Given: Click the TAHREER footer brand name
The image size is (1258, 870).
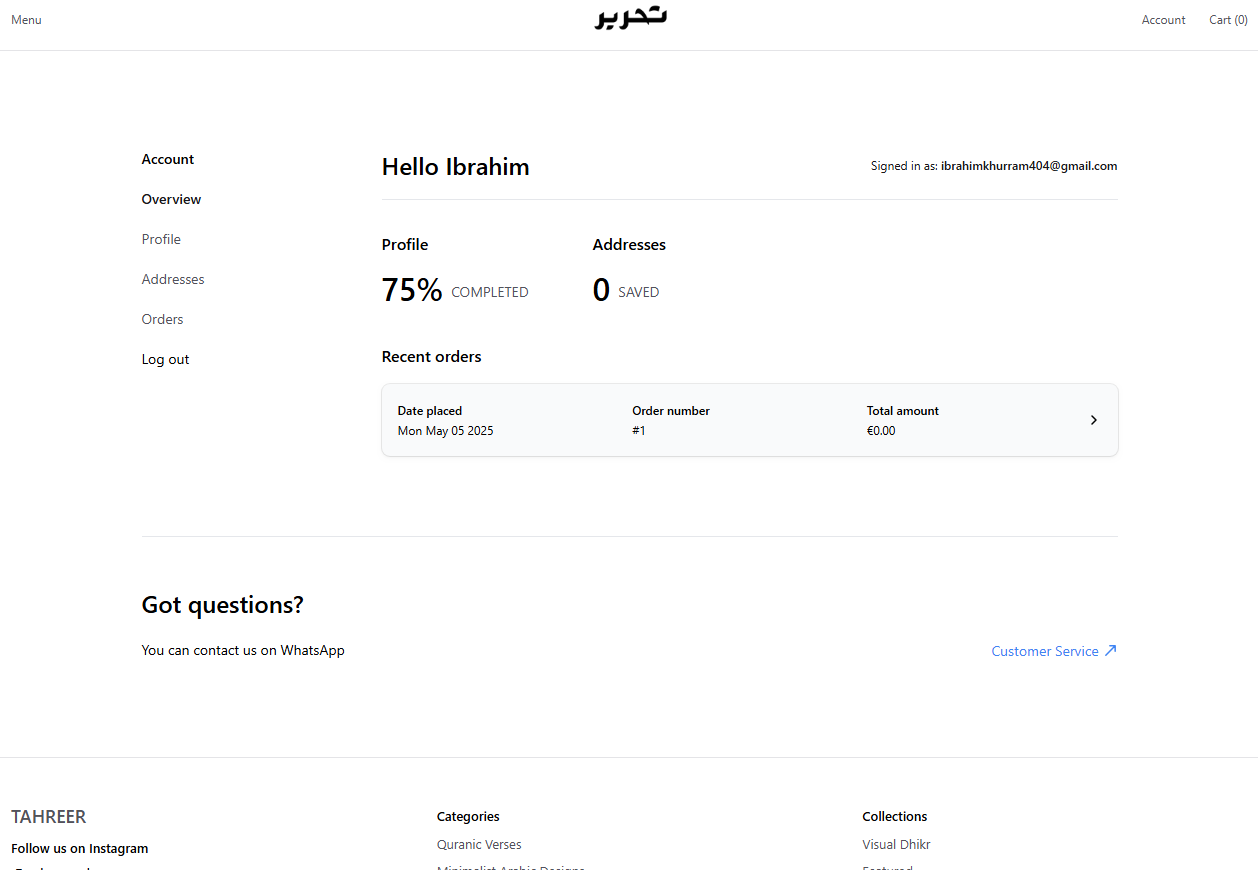Looking at the screenshot, I should coord(48,817).
